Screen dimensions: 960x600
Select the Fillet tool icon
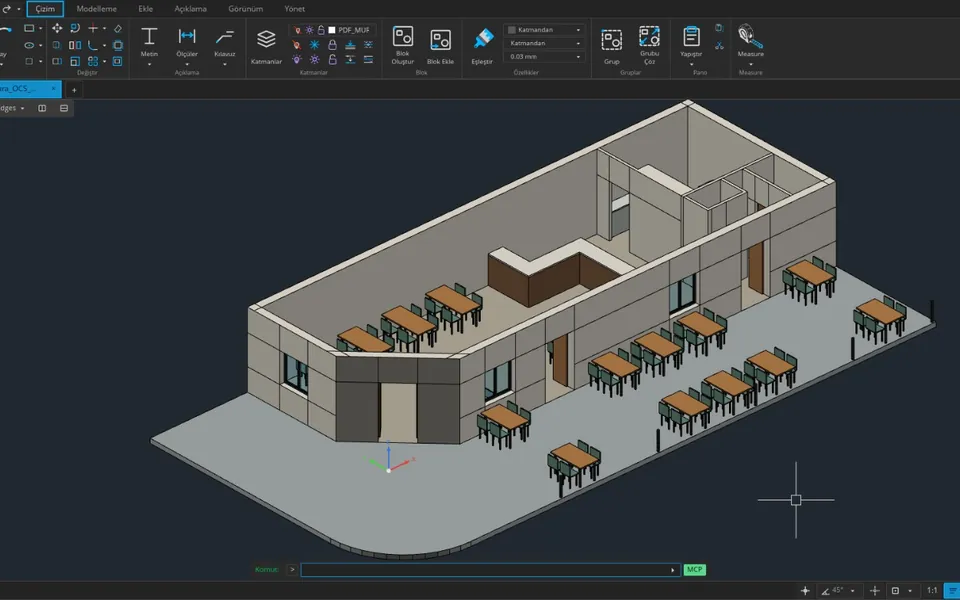(92, 45)
